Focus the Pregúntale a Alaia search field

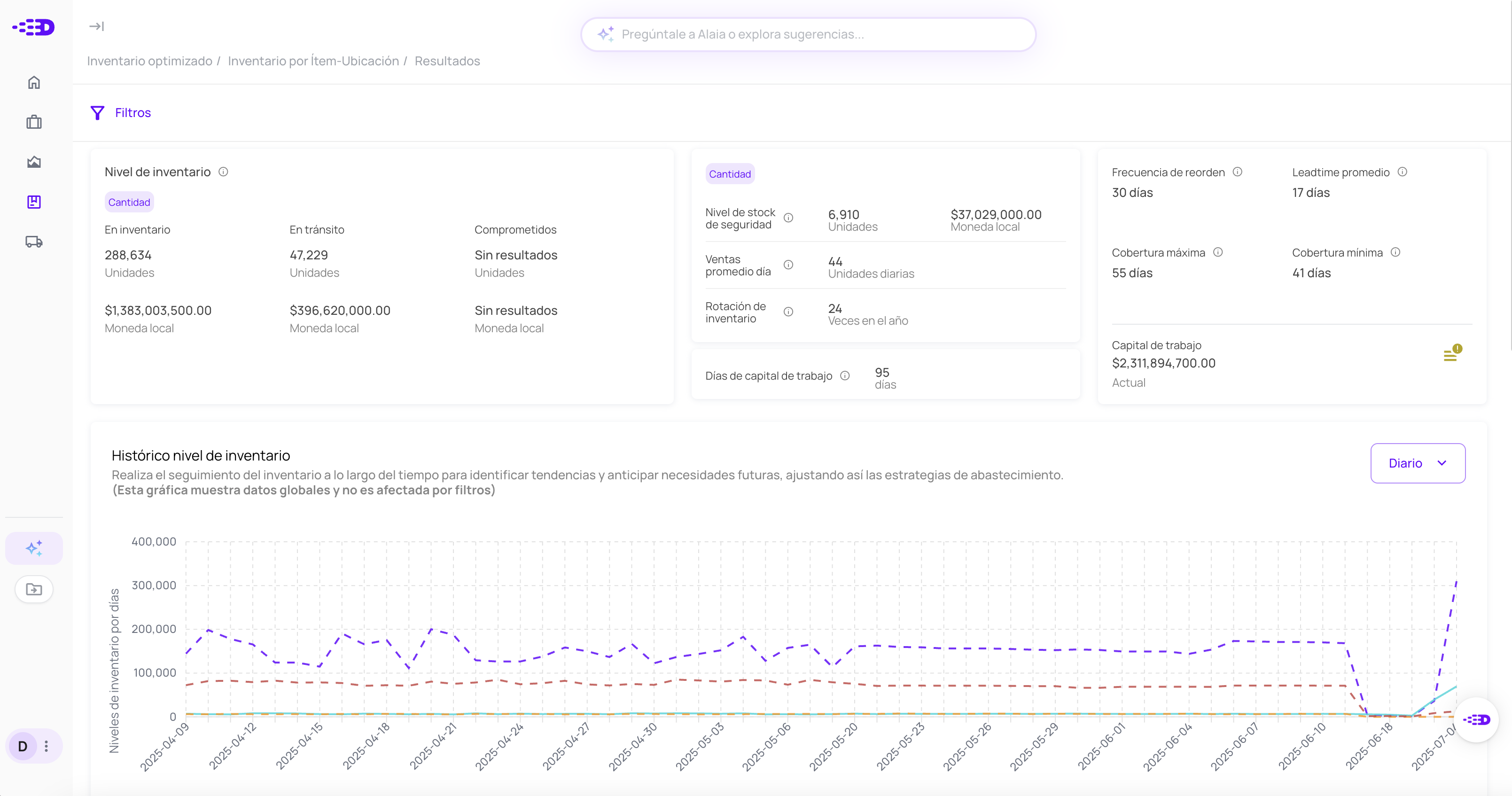[x=808, y=34]
